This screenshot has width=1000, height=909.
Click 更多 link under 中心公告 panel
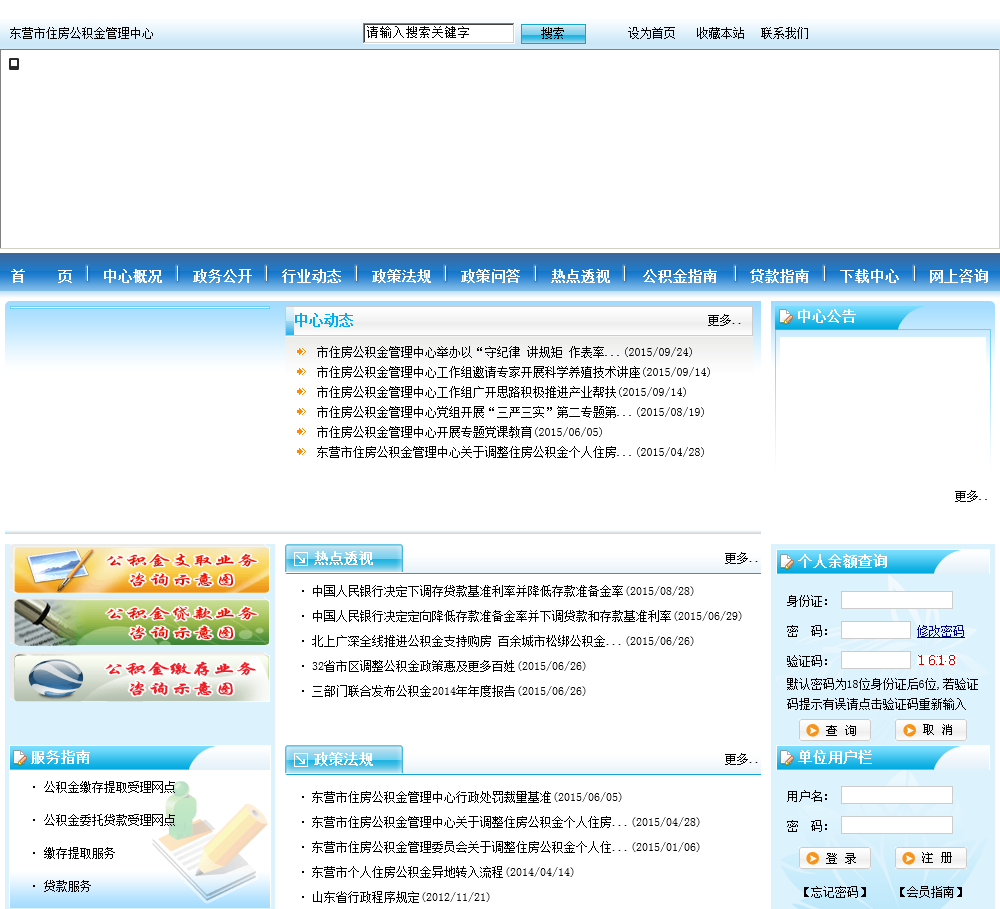(x=970, y=496)
